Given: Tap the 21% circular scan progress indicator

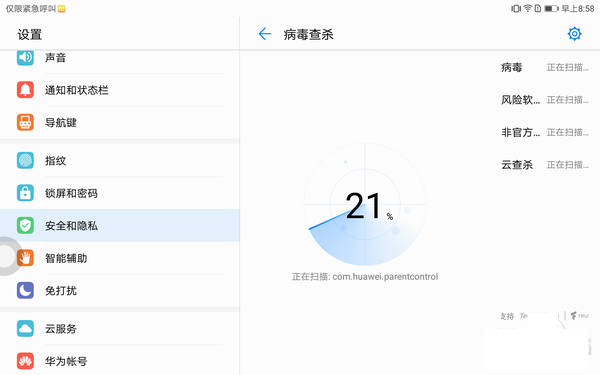Looking at the screenshot, I should pos(365,204).
